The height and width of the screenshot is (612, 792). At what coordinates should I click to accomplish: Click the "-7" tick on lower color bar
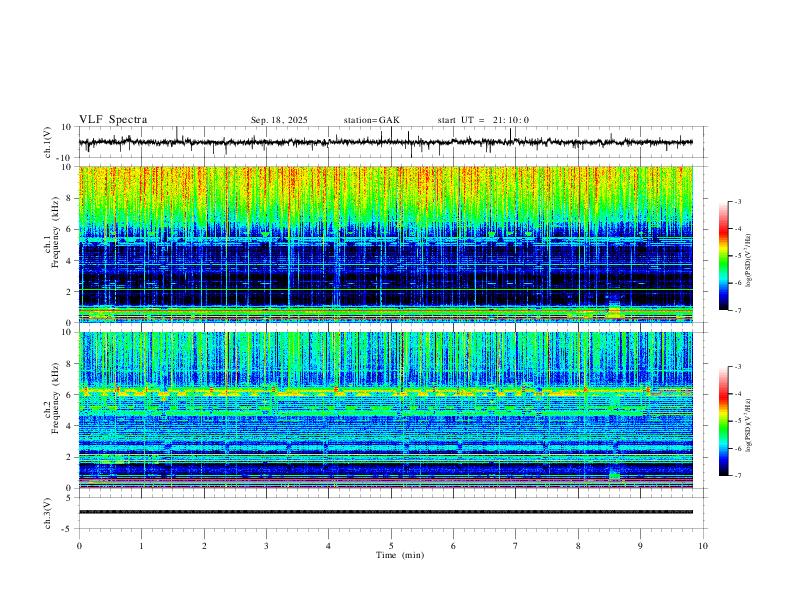[x=737, y=476]
